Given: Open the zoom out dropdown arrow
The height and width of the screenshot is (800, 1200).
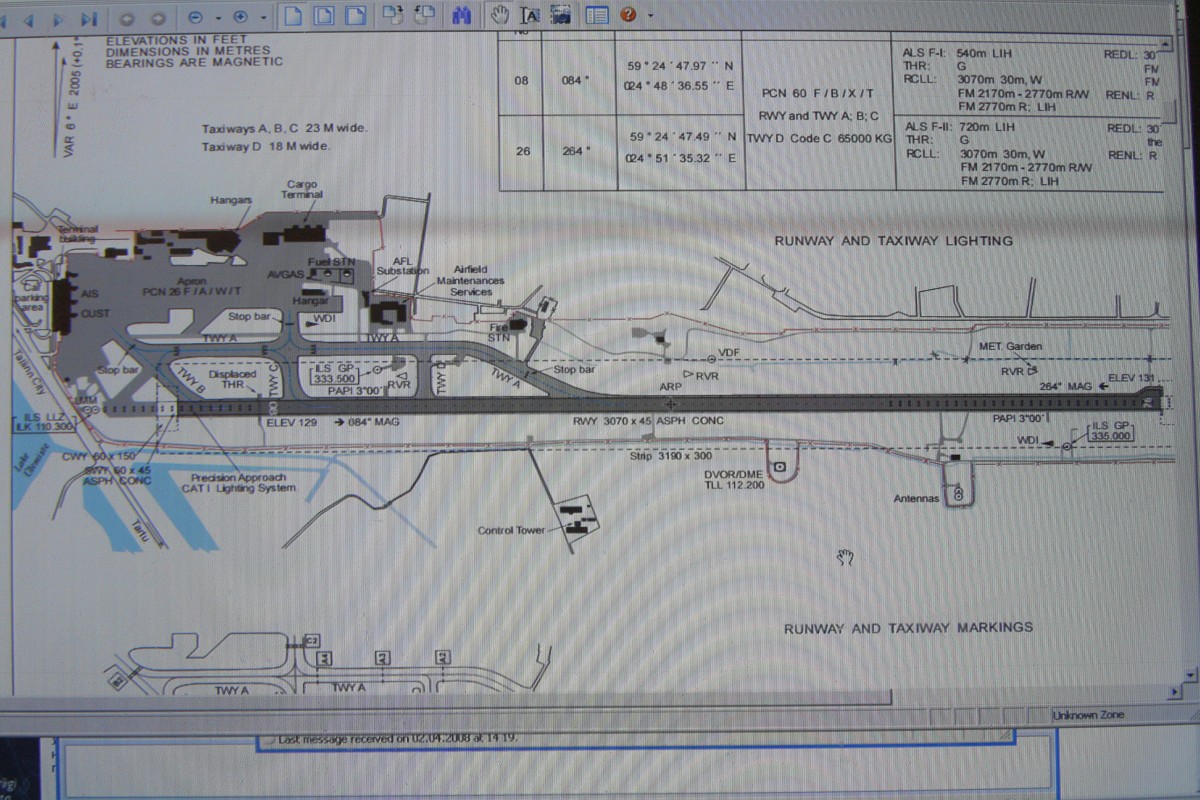Looking at the screenshot, I should [x=217, y=18].
